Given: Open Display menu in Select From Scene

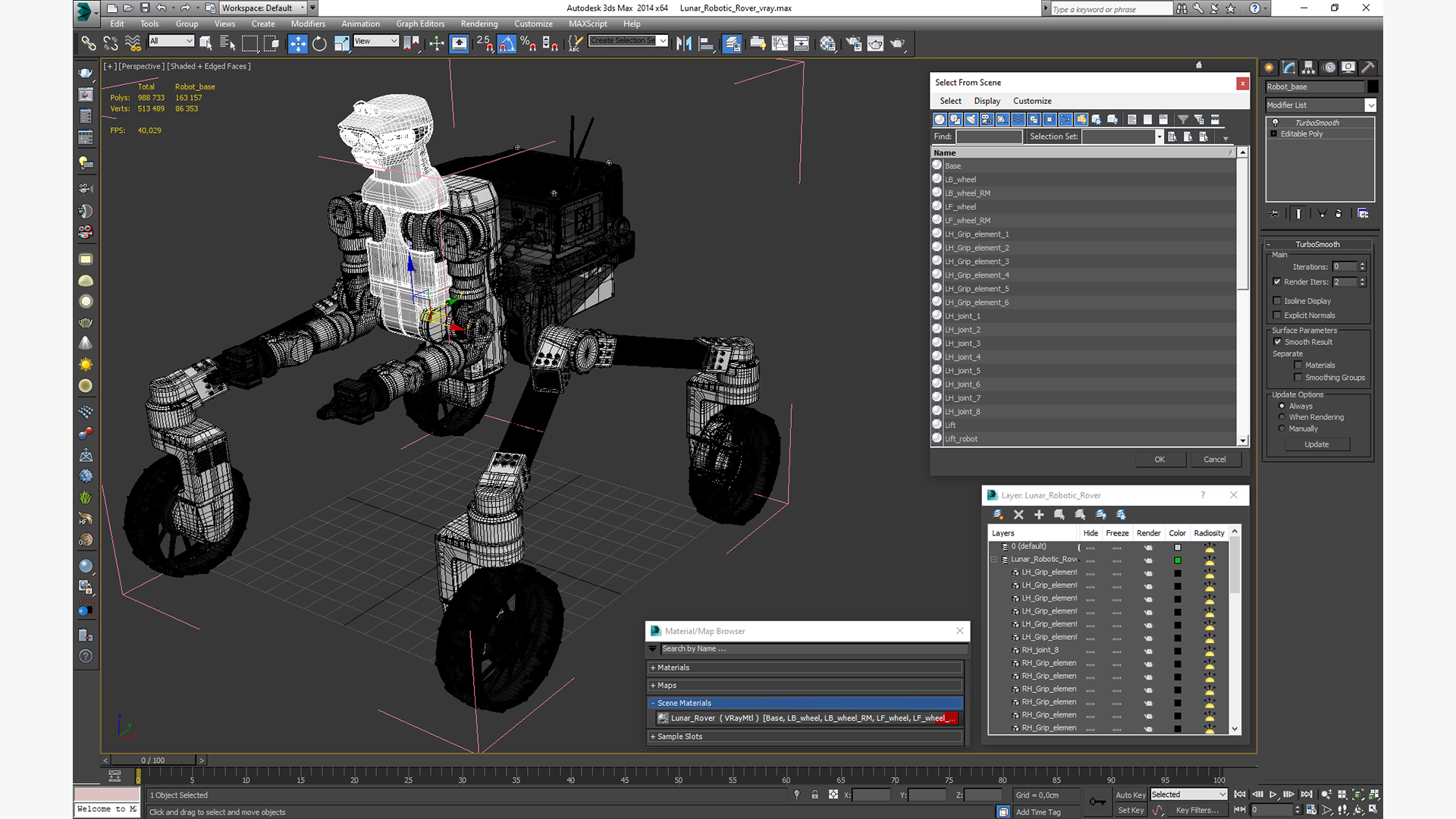Looking at the screenshot, I should tap(987, 101).
